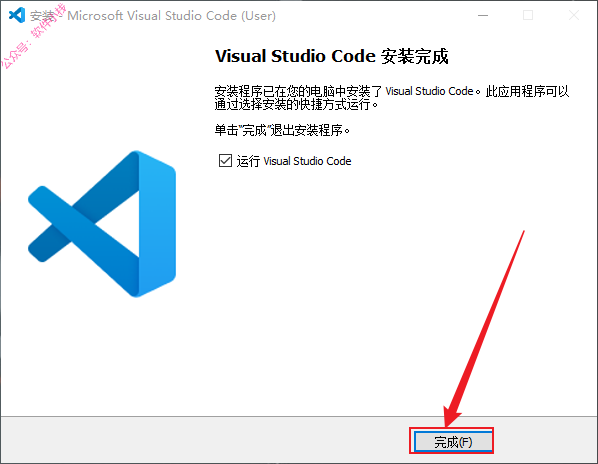Click the Microsoft Visual Studio Code (User) title text
This screenshot has height=464, width=598.
(x=172, y=16)
